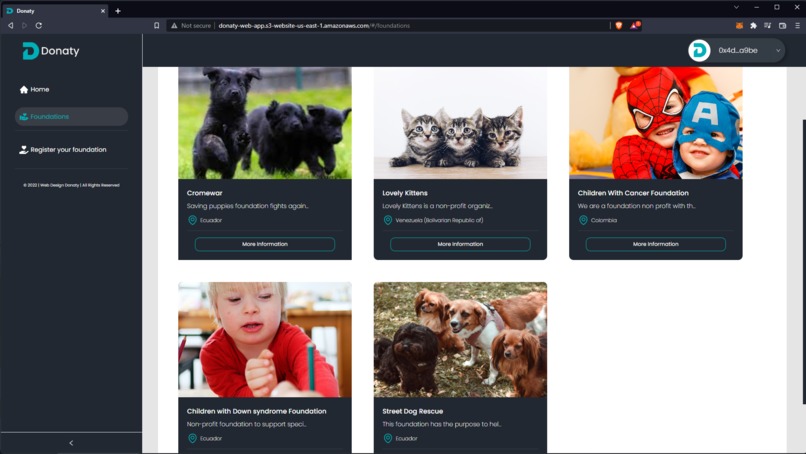
Task: Click the Not secure warning icon
Action: pyautogui.click(x=174, y=25)
